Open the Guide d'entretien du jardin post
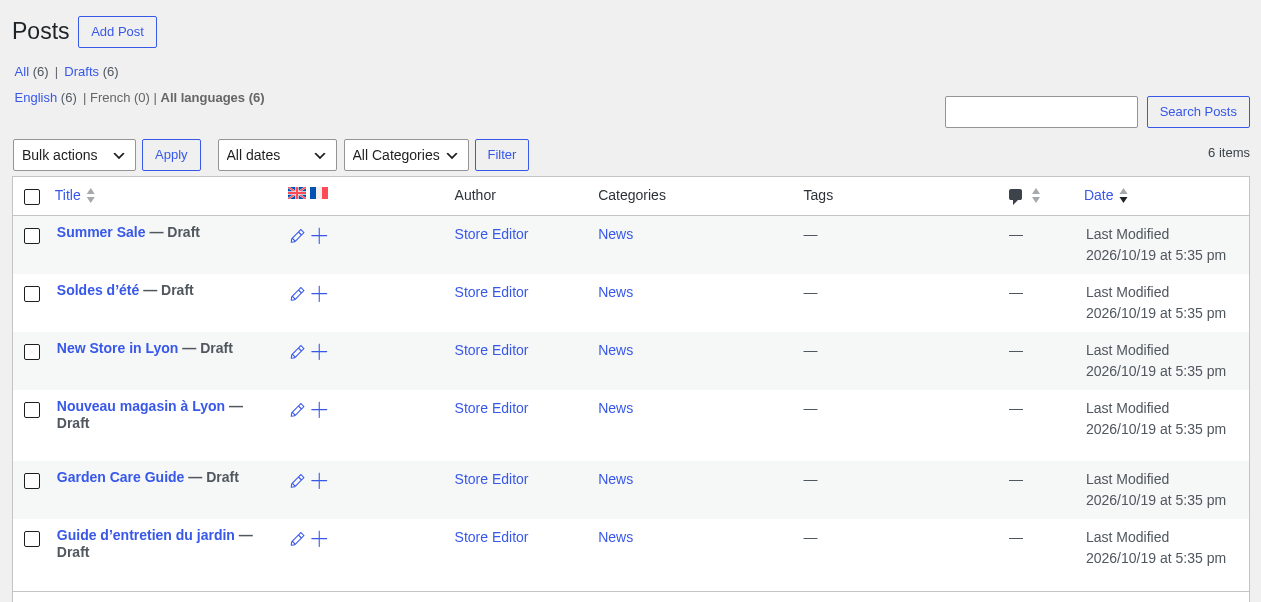The height and width of the screenshot is (602, 1261). point(146,535)
